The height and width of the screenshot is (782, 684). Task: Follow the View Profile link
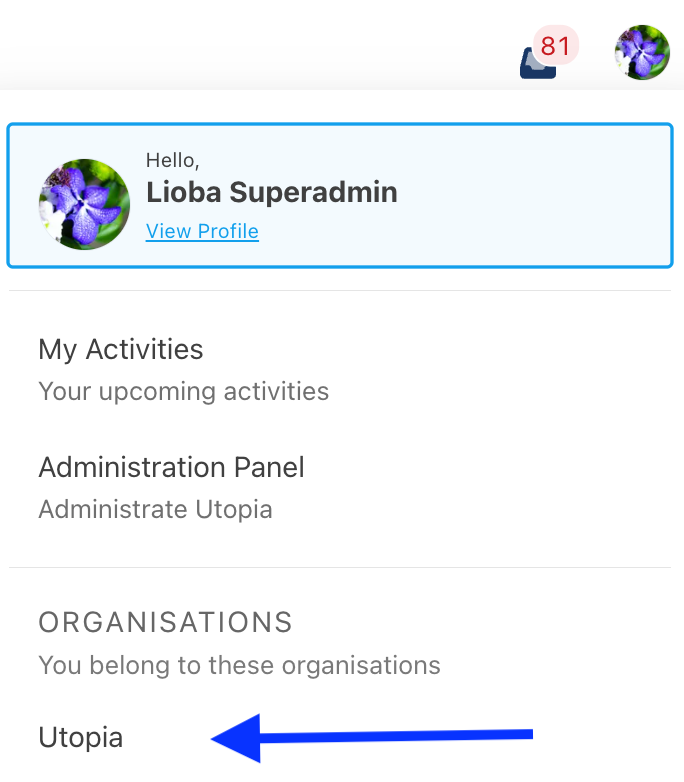click(x=202, y=231)
